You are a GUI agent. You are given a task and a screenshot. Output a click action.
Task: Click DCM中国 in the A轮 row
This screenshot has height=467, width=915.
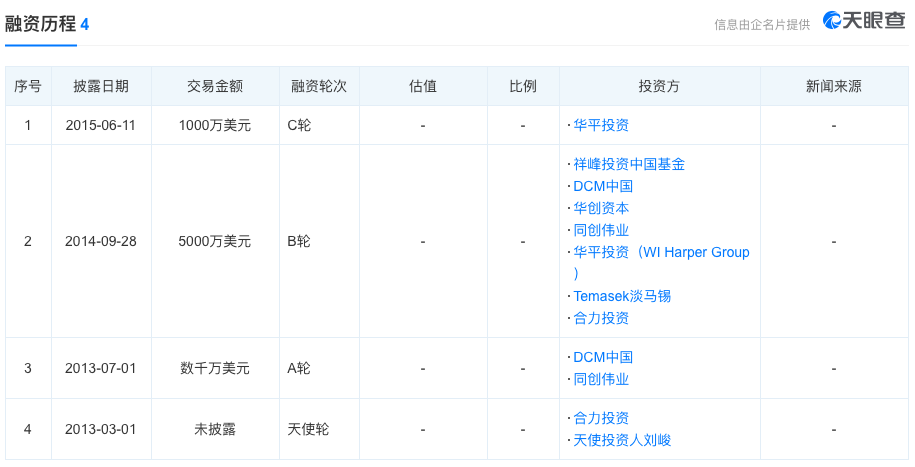tap(603, 357)
